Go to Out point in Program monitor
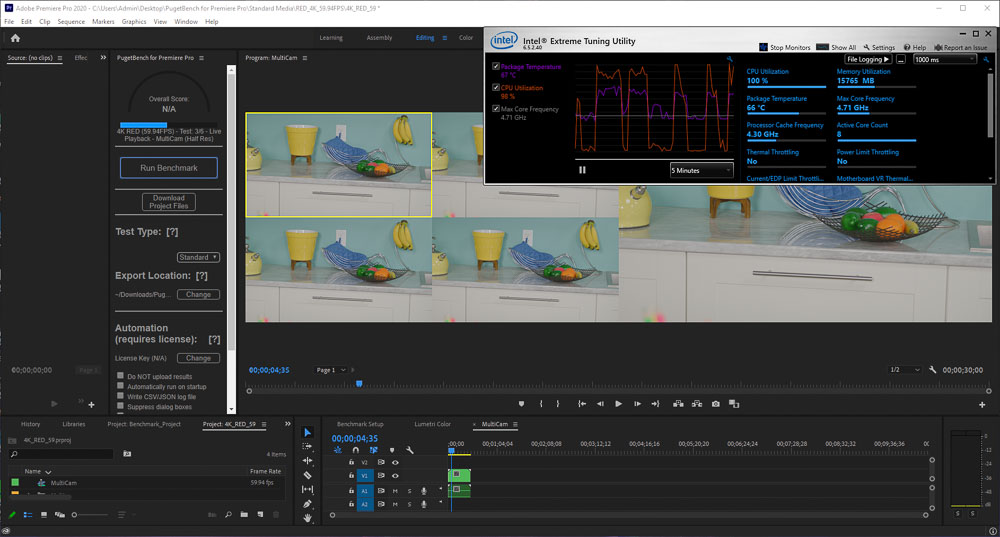The height and width of the screenshot is (537, 1000). tap(655, 404)
